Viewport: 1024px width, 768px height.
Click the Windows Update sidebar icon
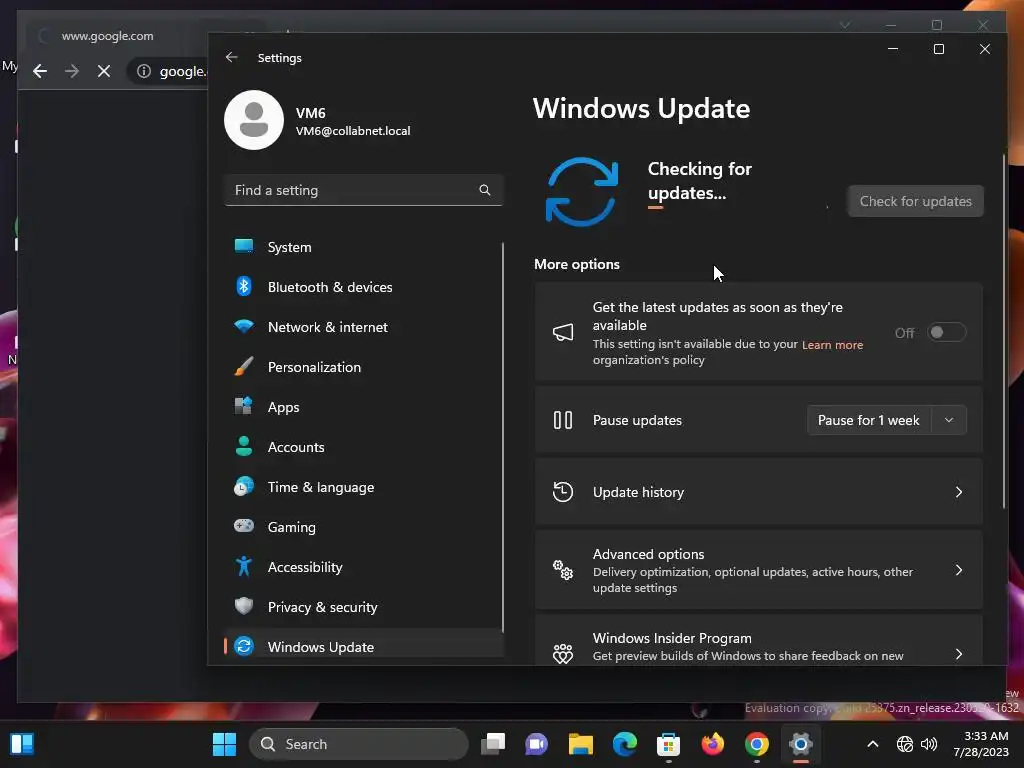click(244, 647)
